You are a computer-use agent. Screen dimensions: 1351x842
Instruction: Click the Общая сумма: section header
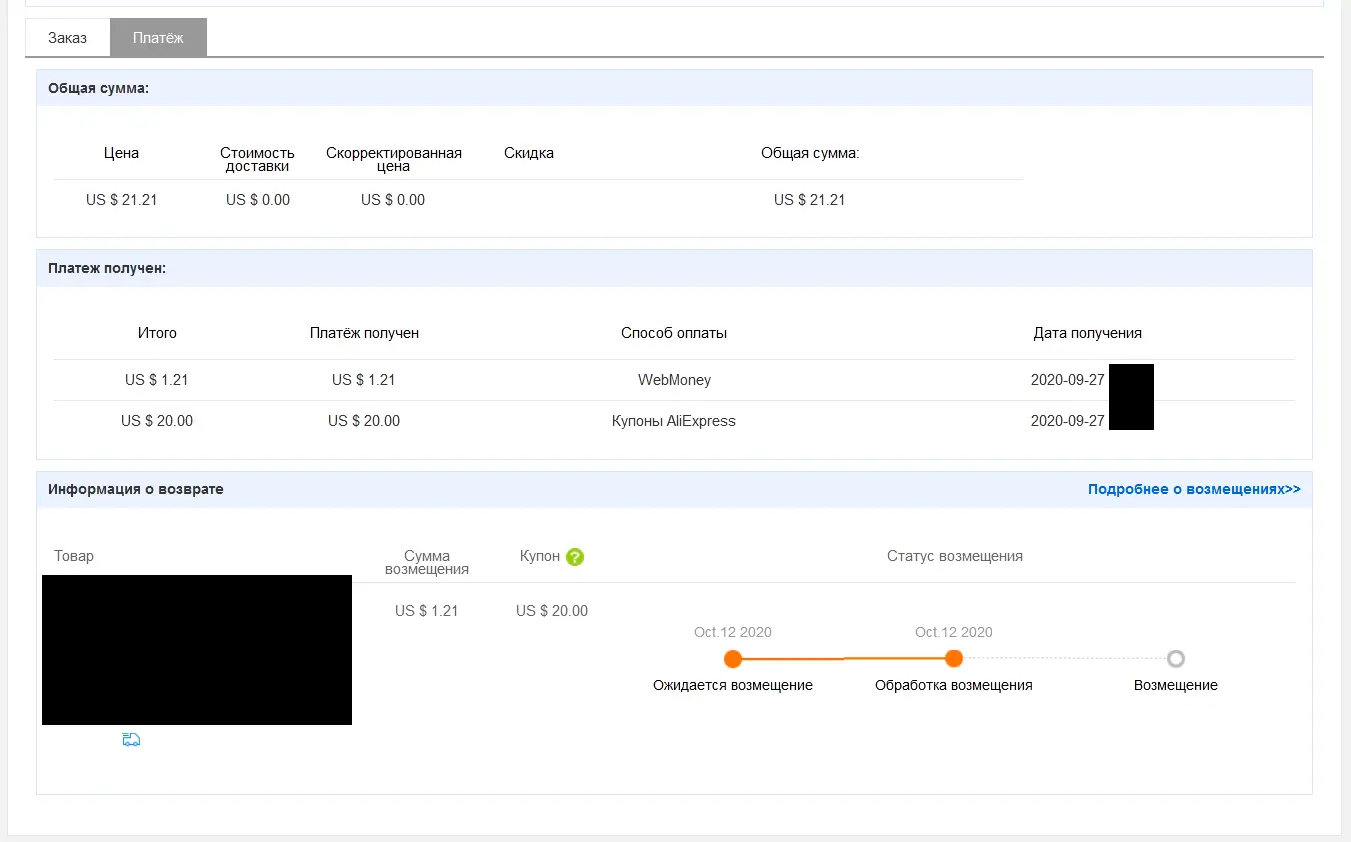(x=674, y=88)
